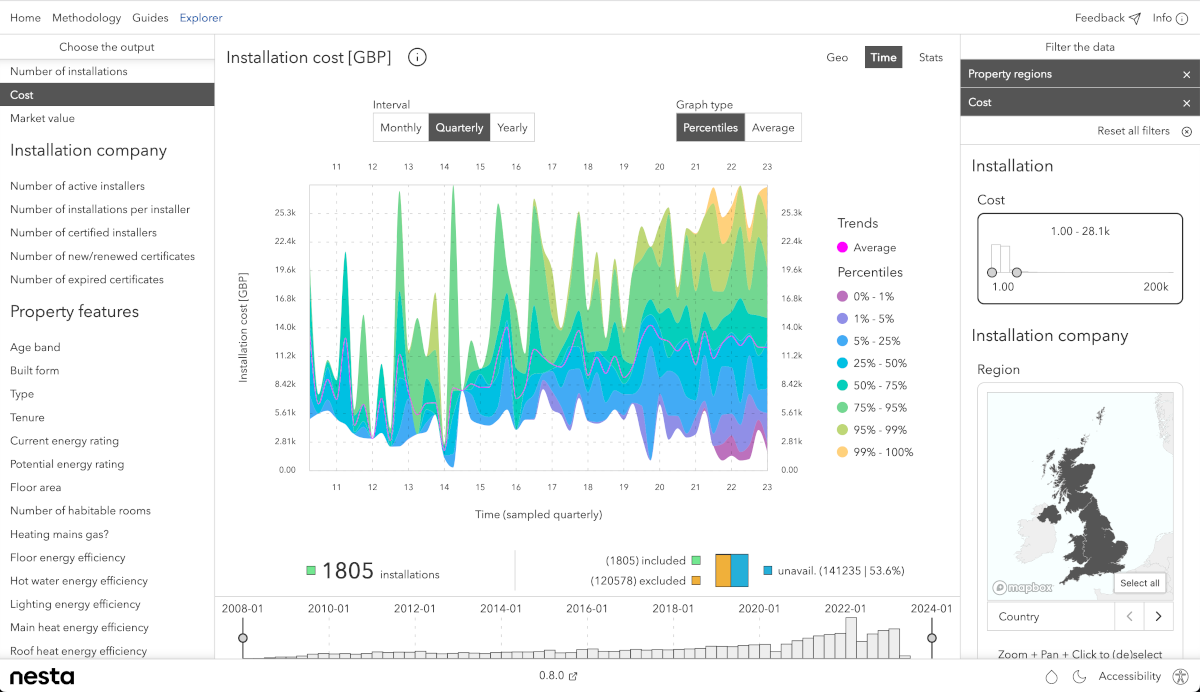This screenshot has height=692, width=1200.
Task: Set interval to Yearly
Action: point(513,127)
